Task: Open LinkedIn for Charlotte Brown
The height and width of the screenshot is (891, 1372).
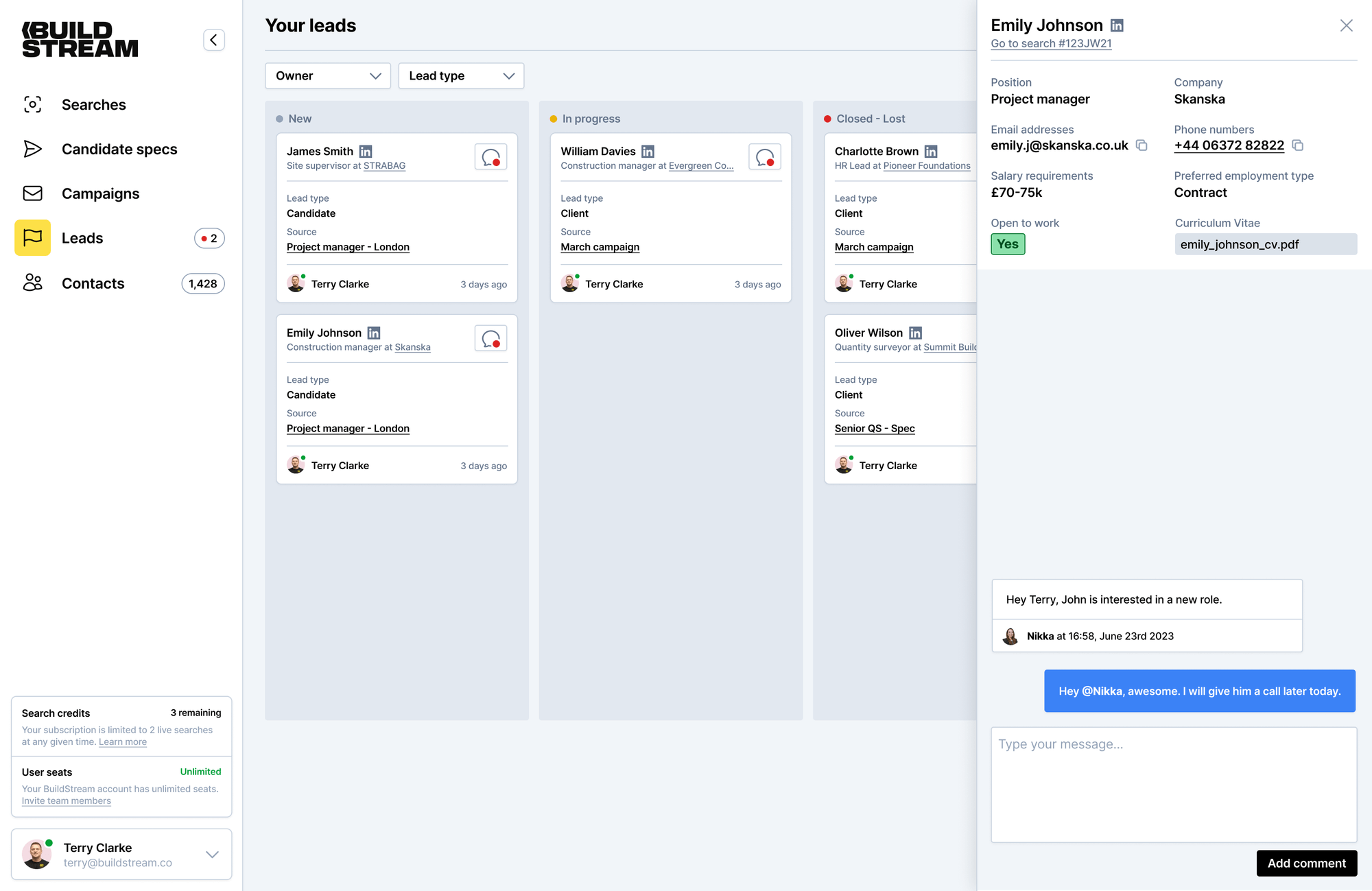Action: (931, 151)
